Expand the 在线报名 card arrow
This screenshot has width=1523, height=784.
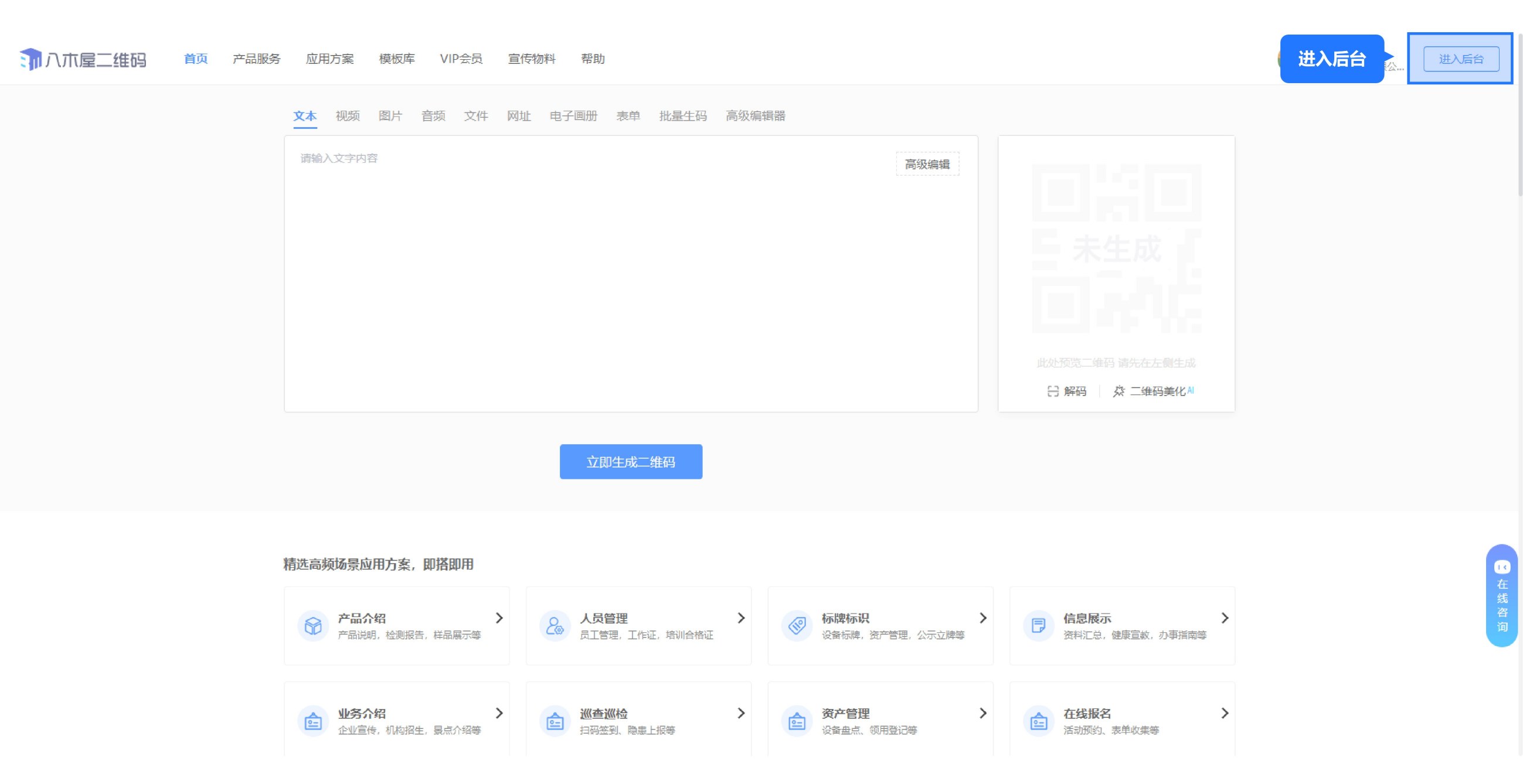pyautogui.click(x=1225, y=713)
